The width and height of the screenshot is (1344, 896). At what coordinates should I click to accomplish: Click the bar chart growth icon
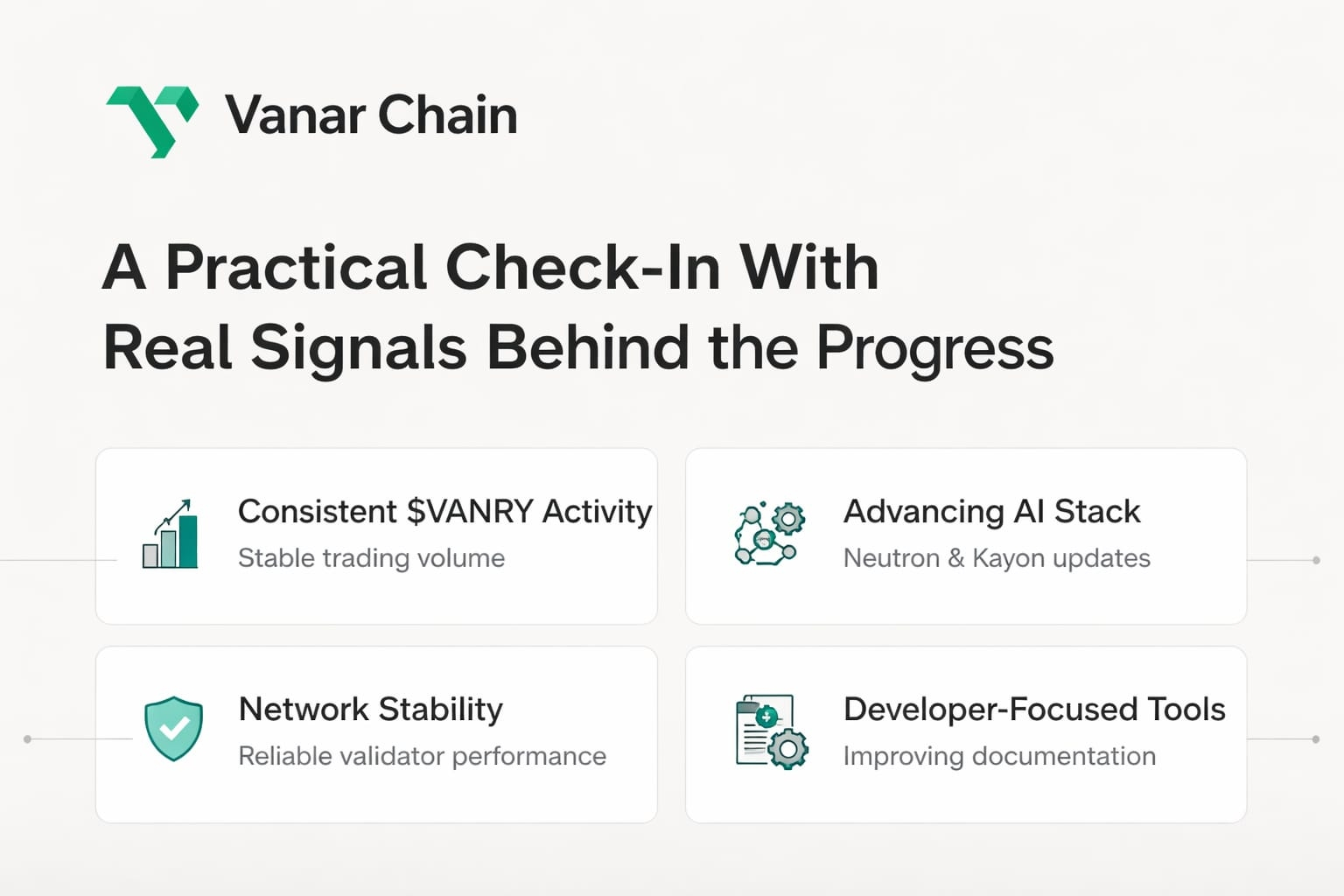coord(171,535)
